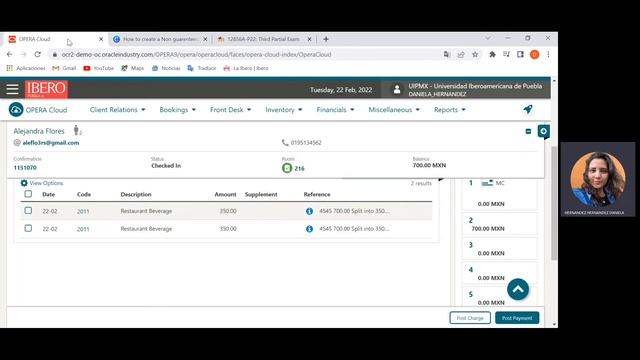Sort by the Amount column header
The height and width of the screenshot is (360, 640).
click(225, 194)
